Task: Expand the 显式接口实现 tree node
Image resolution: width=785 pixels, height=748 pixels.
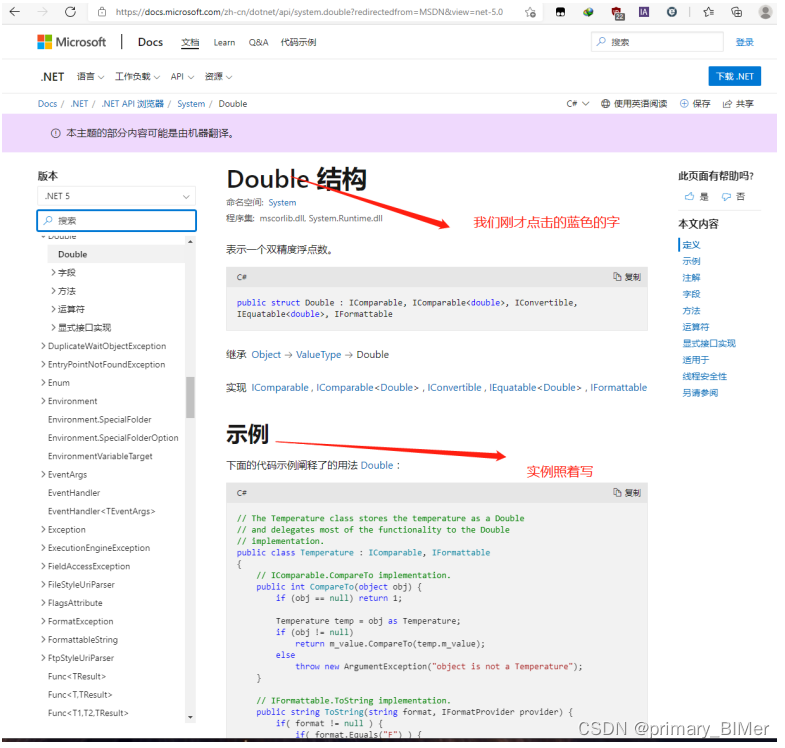Action: pos(53,327)
